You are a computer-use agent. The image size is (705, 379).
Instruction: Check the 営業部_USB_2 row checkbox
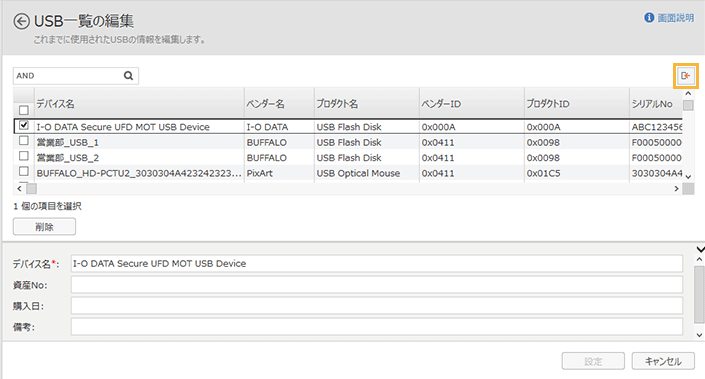point(24,156)
